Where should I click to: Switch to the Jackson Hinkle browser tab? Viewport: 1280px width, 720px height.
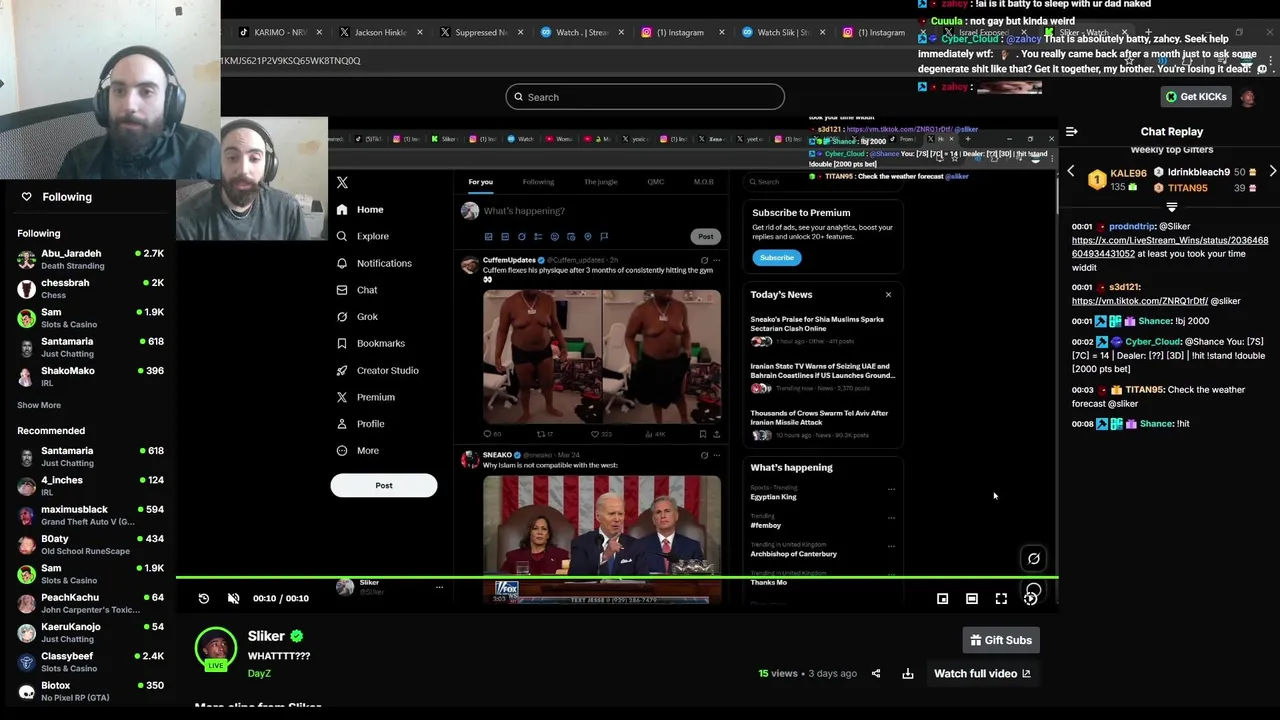coord(380,32)
